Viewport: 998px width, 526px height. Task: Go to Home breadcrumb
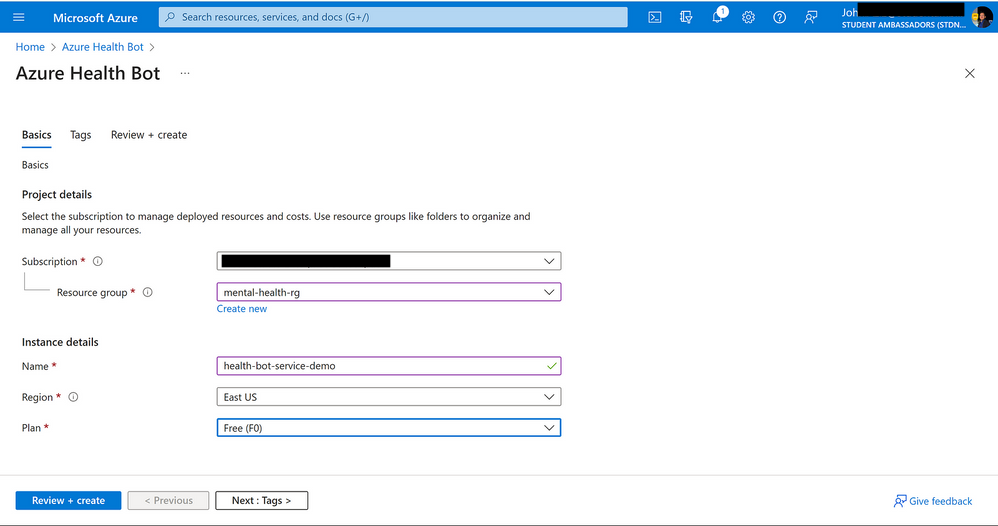click(30, 47)
